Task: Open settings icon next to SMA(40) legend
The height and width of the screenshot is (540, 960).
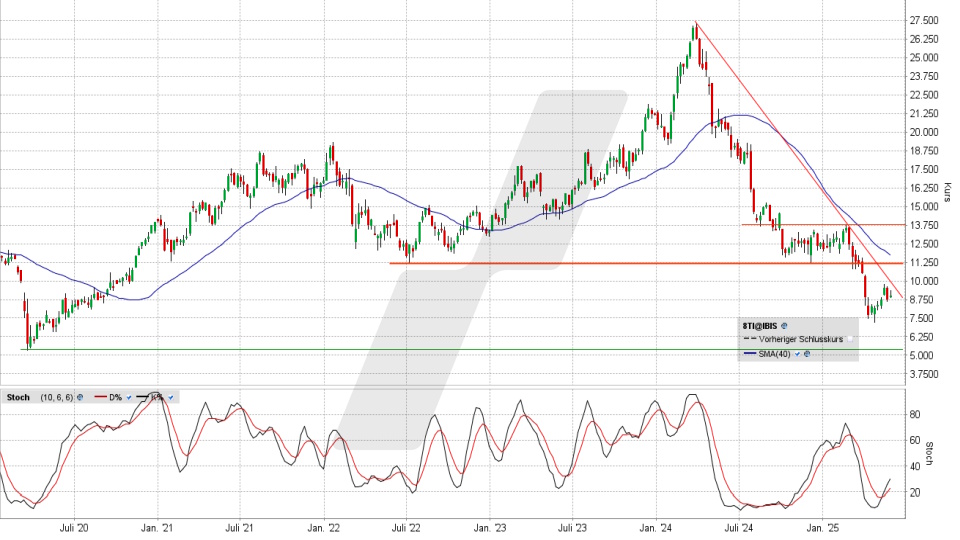Action: (x=807, y=354)
